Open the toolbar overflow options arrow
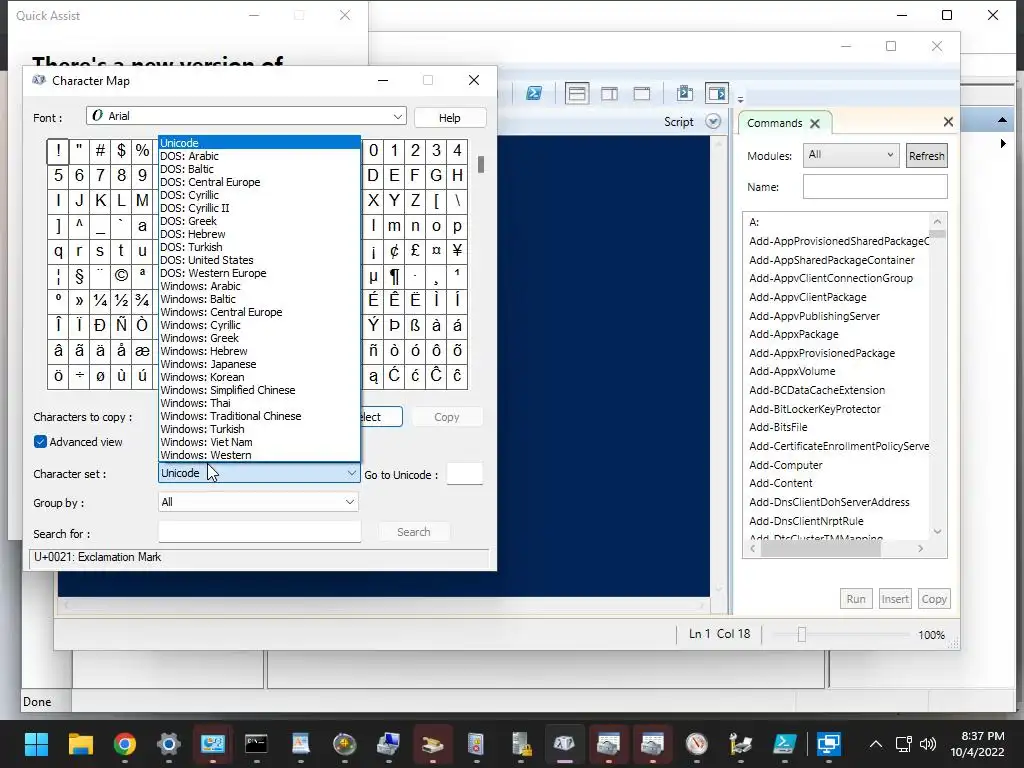Screen dimensions: 1024x768 point(741,100)
